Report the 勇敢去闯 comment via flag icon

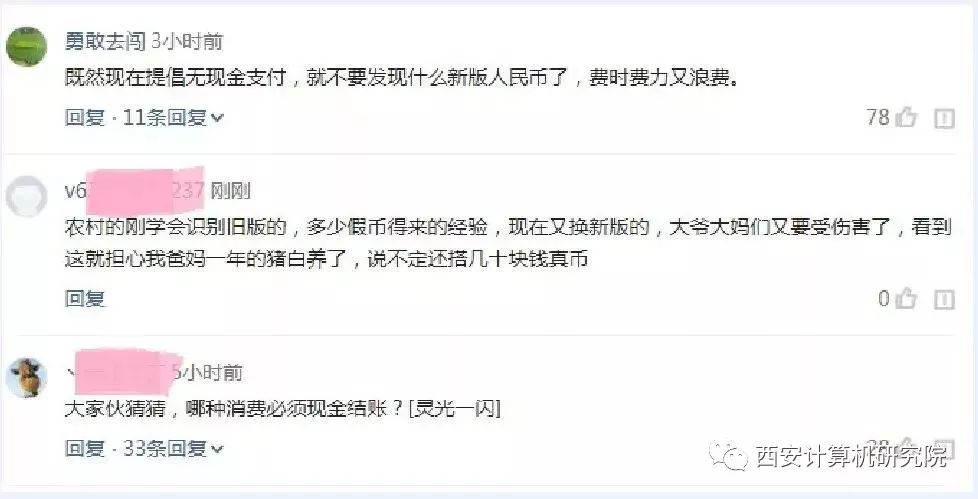tap(944, 117)
